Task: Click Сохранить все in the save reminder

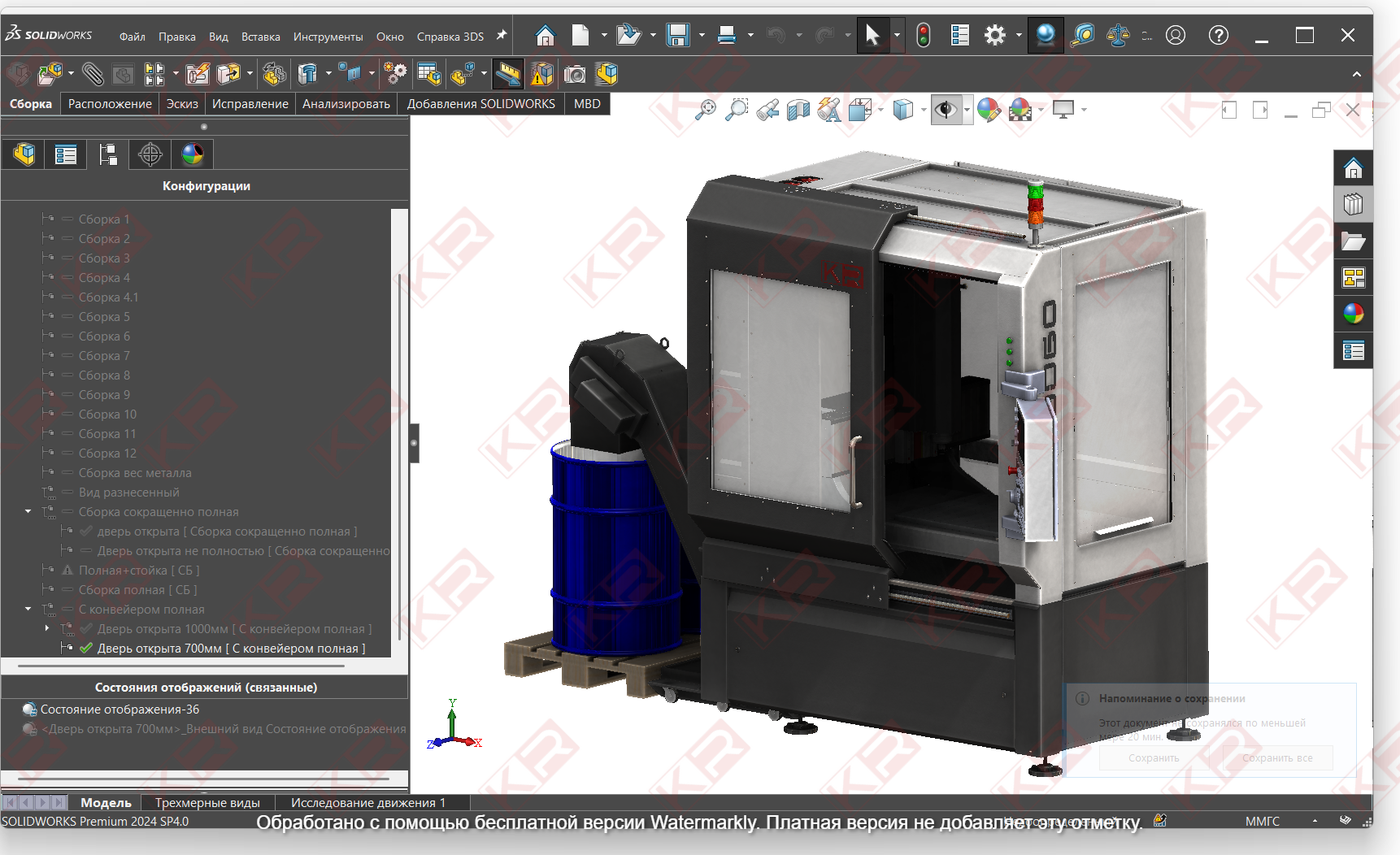Action: [x=1277, y=758]
